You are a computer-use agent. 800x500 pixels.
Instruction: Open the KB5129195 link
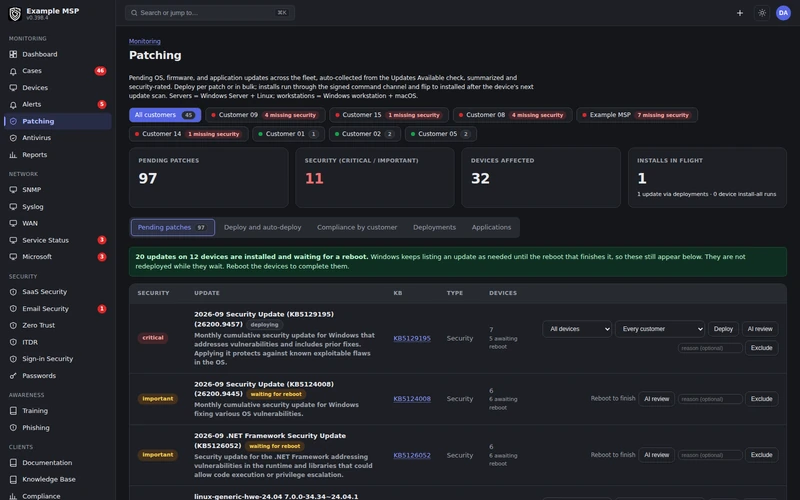tap(412, 338)
